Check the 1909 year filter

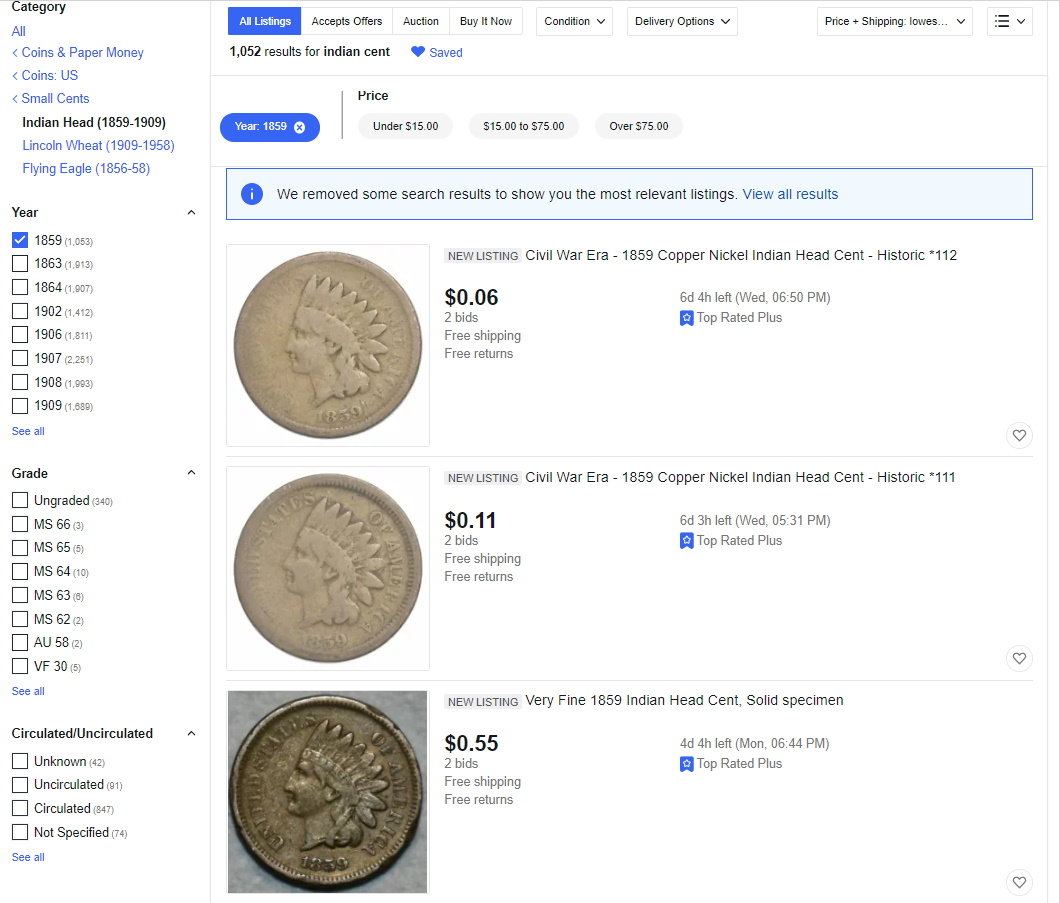click(x=20, y=405)
